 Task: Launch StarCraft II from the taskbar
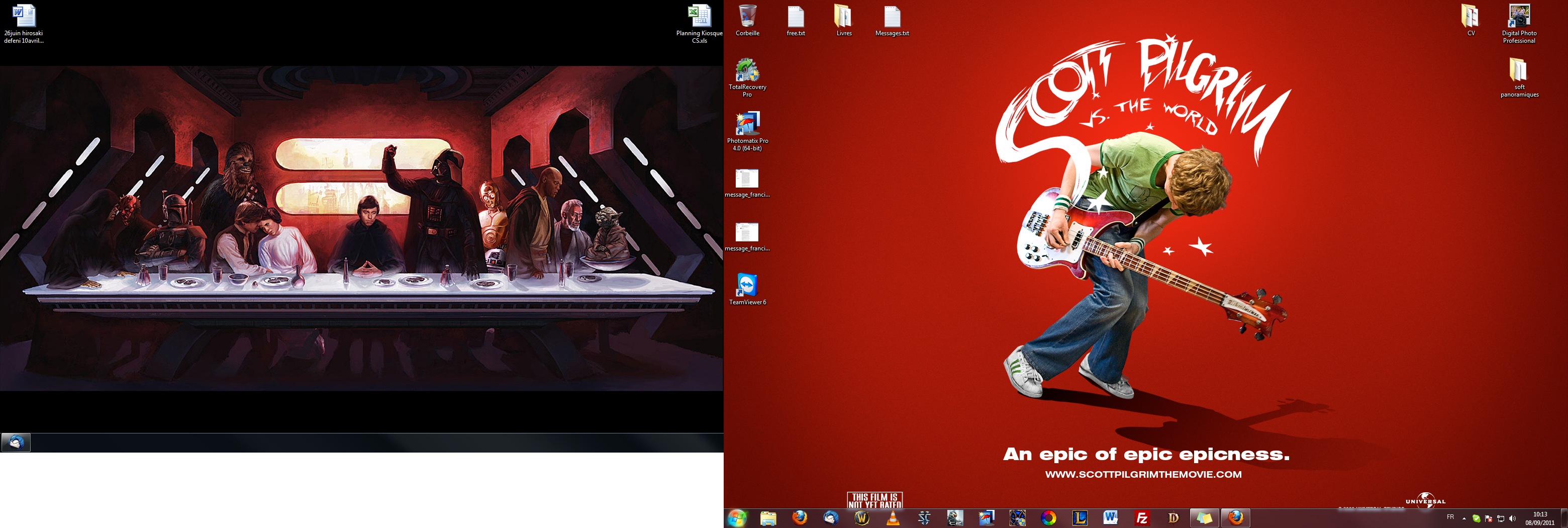[x=924, y=518]
